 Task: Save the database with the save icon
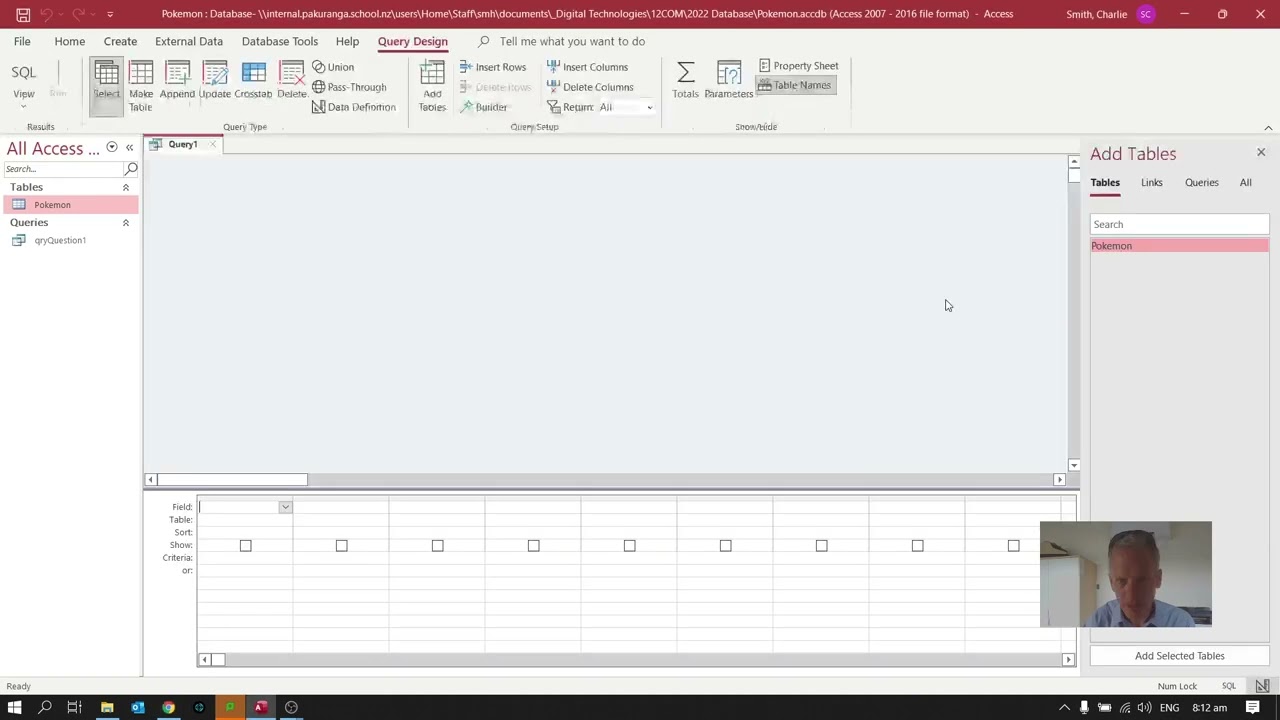[23, 14]
